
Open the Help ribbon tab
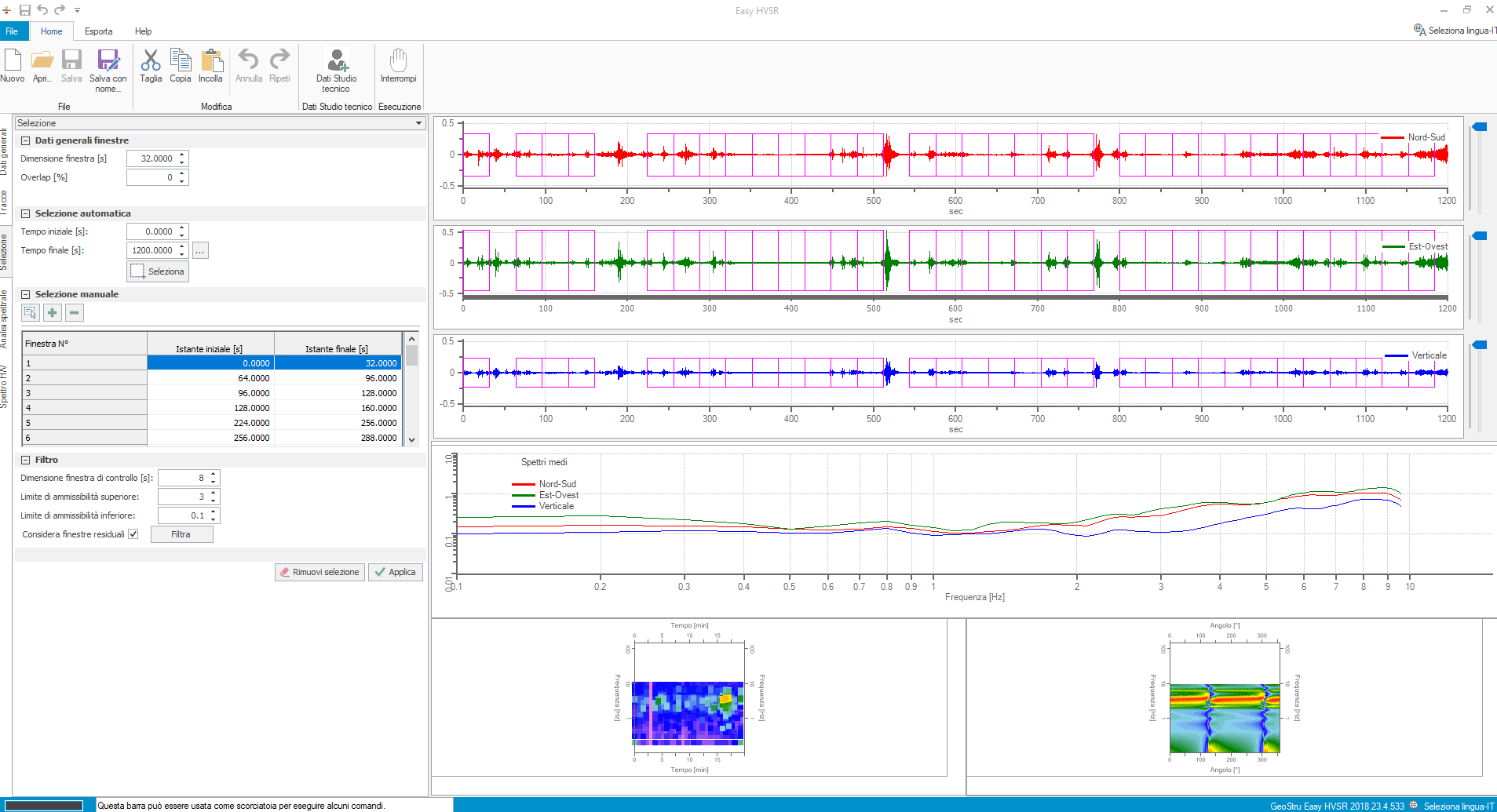click(143, 31)
